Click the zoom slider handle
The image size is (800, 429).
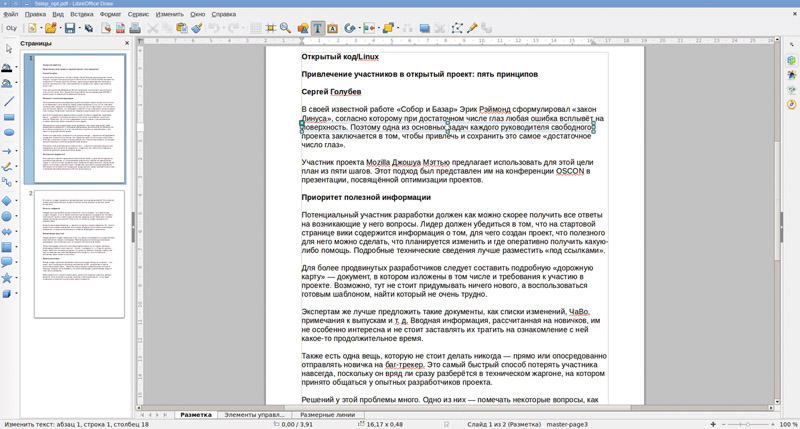pyautogui.click(x=747, y=424)
